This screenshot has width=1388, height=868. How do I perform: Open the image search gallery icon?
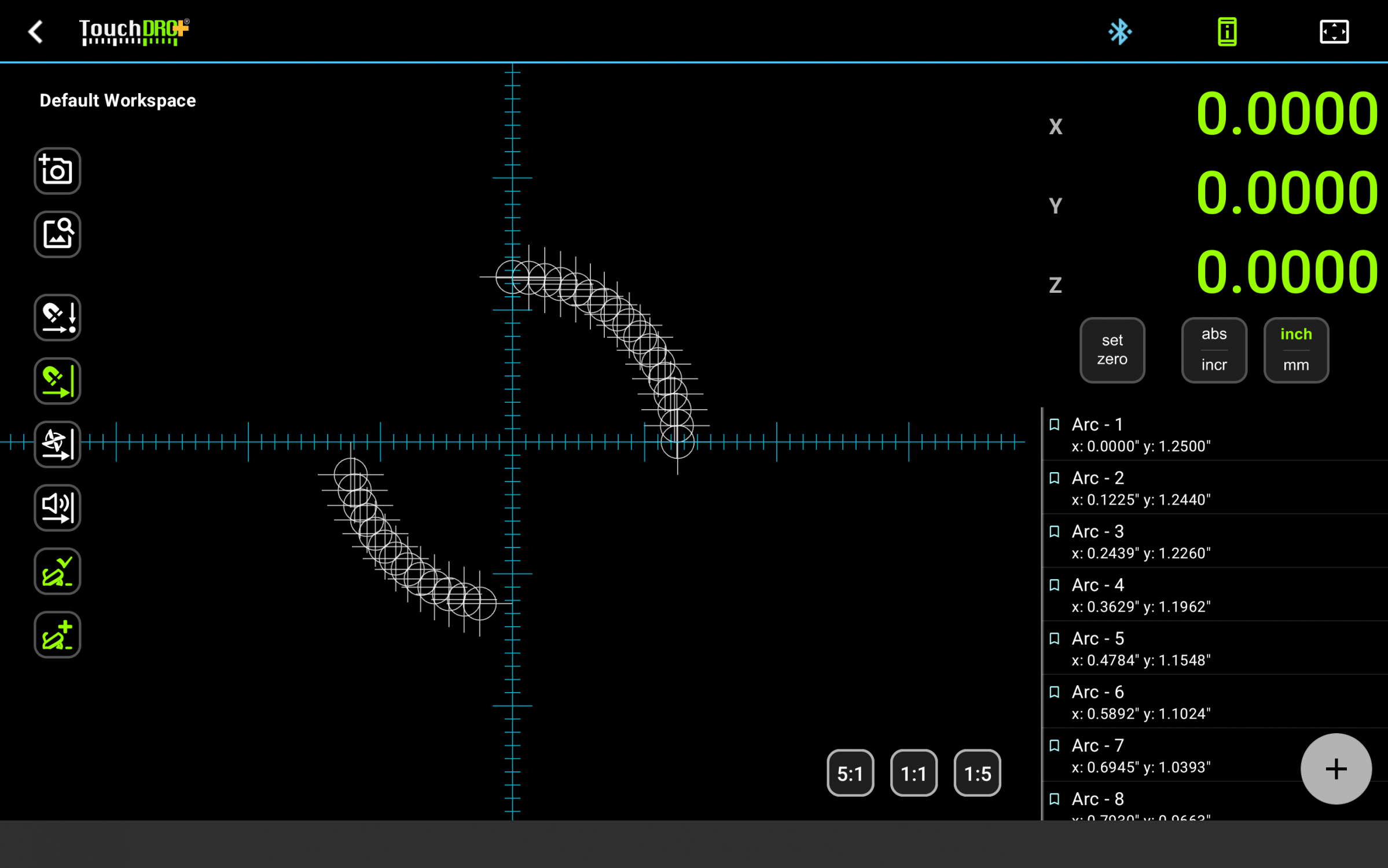click(x=57, y=234)
